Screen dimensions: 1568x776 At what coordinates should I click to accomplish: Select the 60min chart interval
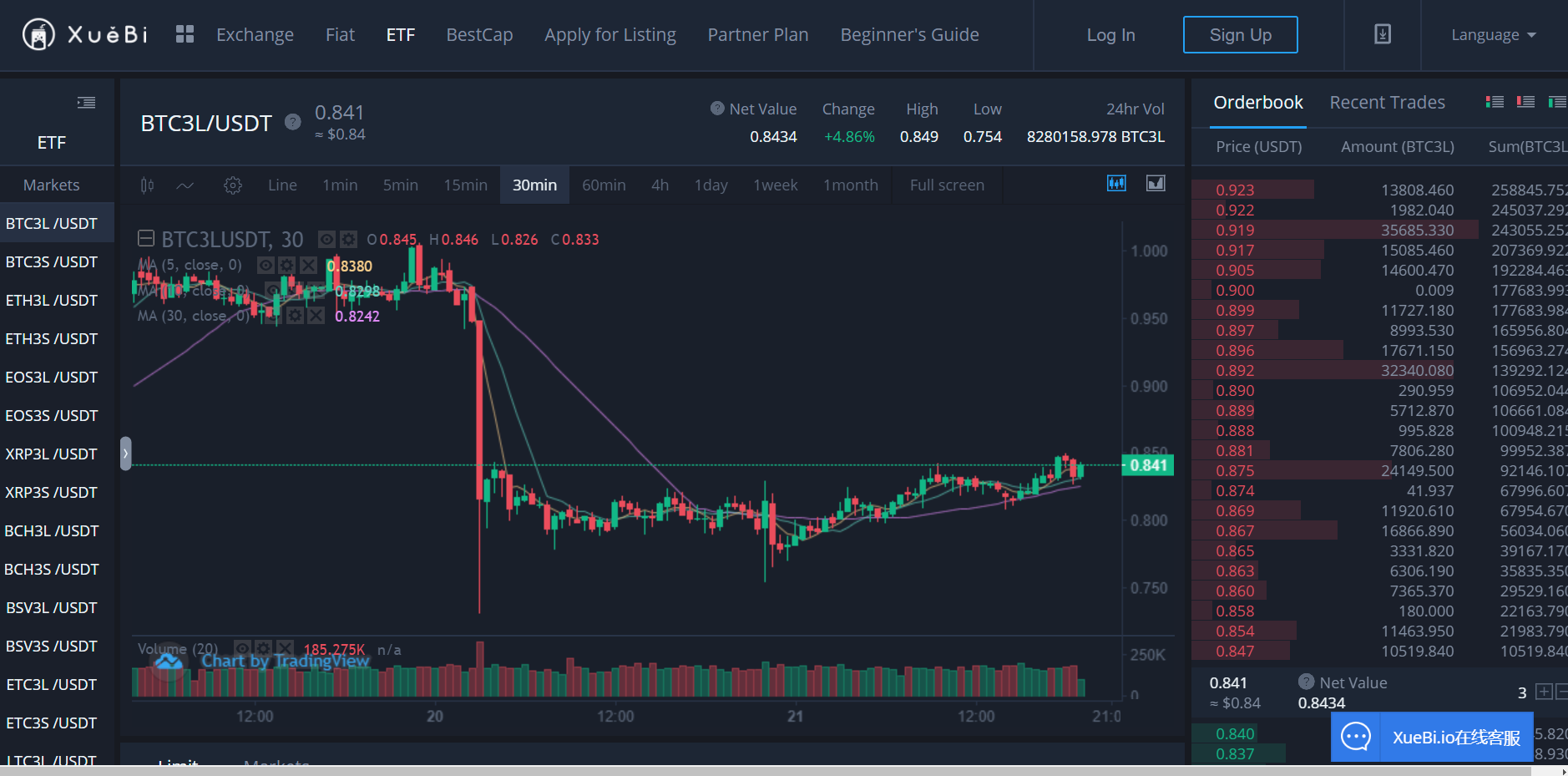coord(603,185)
